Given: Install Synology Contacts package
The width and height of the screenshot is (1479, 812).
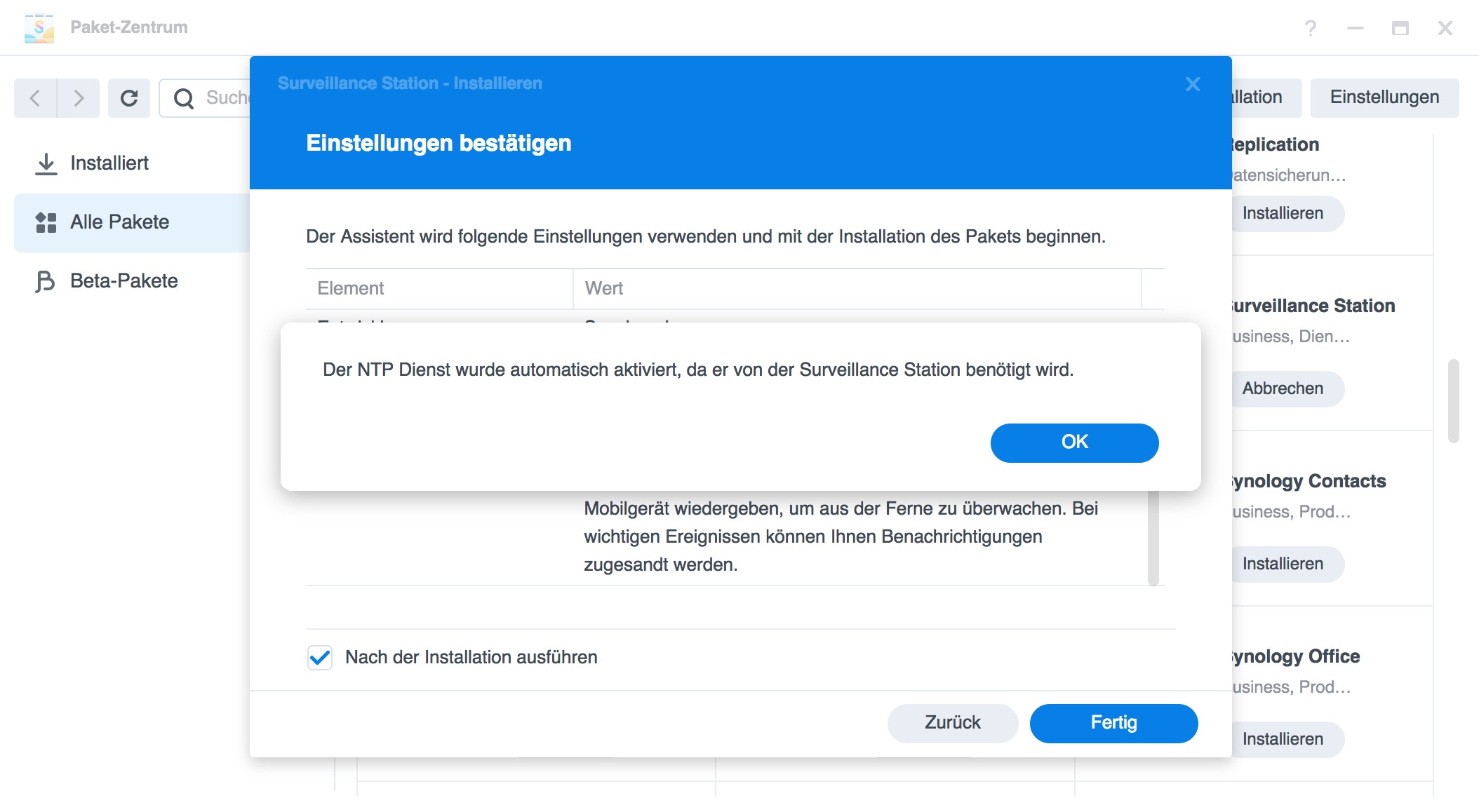Looking at the screenshot, I should pyautogui.click(x=1284, y=564).
